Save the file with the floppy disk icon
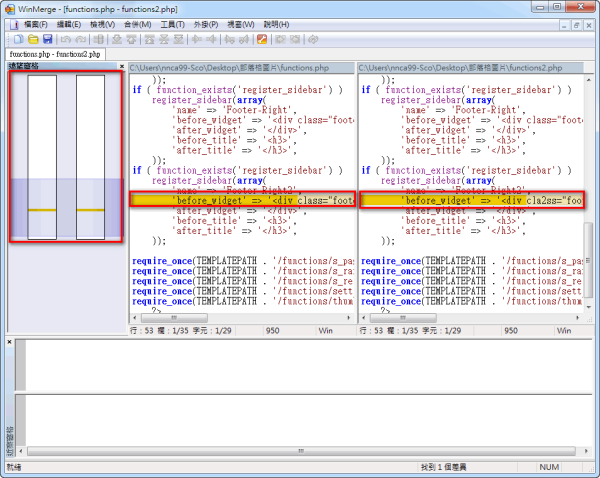Screen dimensions: 600x478 point(46,39)
